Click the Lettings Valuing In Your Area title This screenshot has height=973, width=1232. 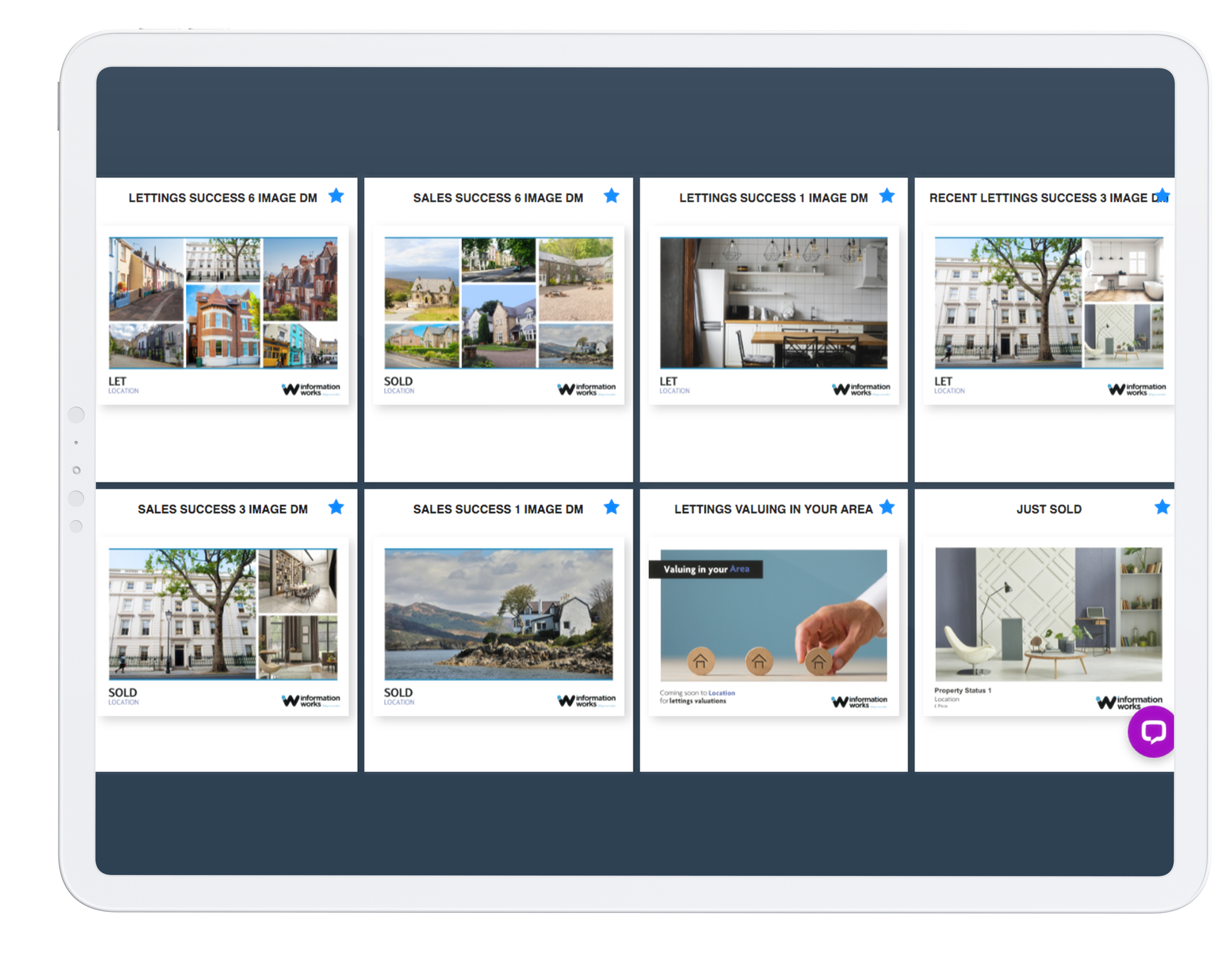pos(773,509)
